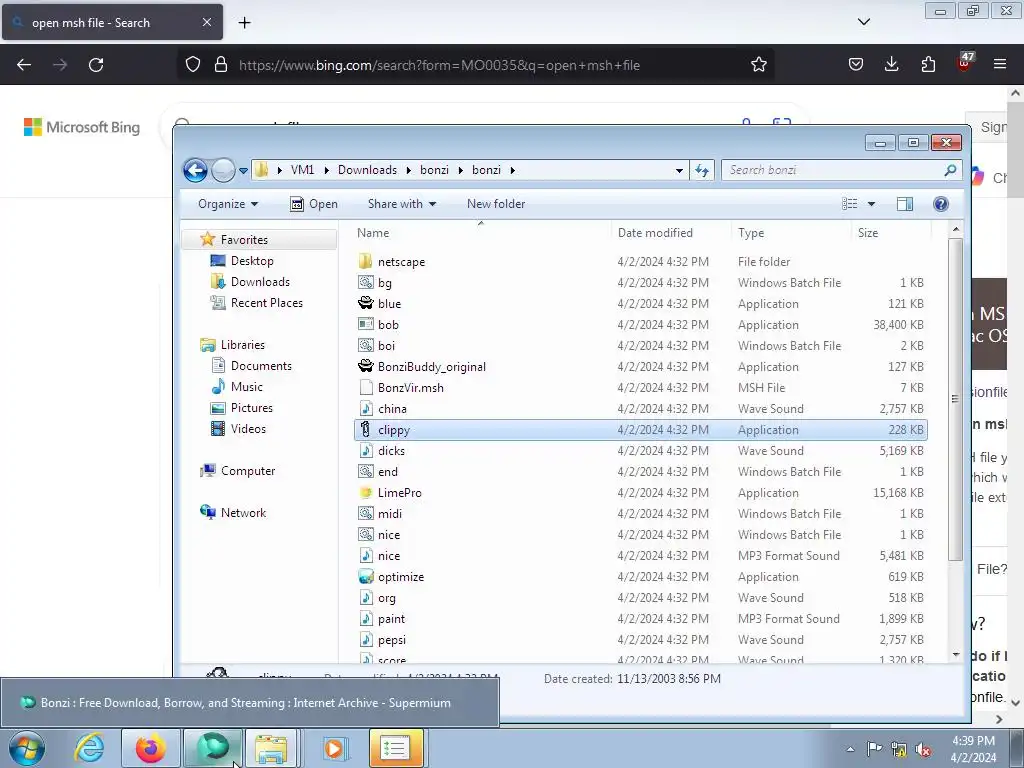1024x768 pixels.
Task: Click the uBlock extension icon showing 47
Action: click(x=965, y=63)
